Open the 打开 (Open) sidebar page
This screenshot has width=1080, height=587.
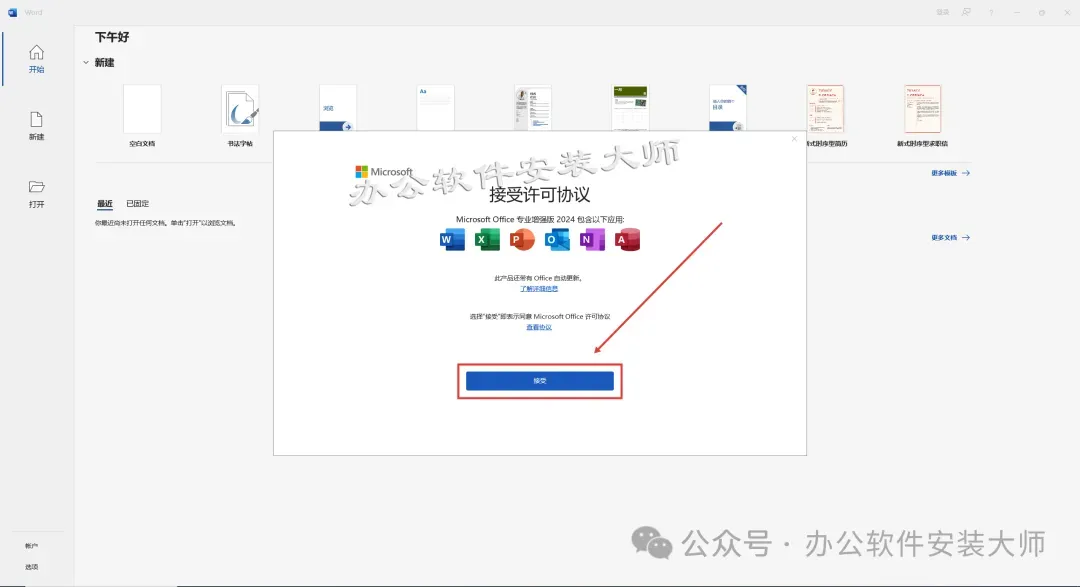tap(37, 194)
